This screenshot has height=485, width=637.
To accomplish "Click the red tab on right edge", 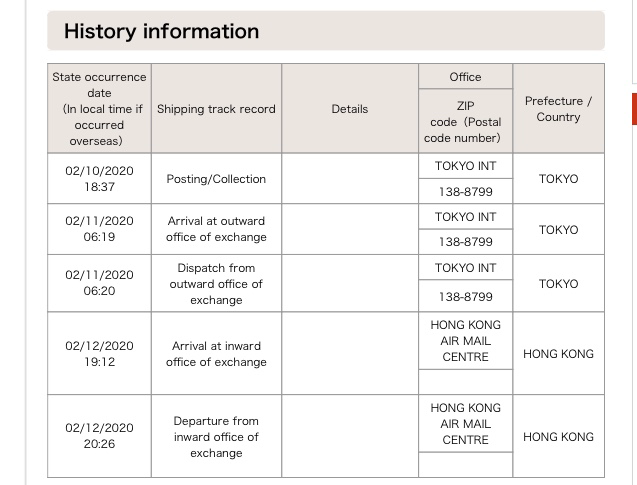I will tap(634, 109).
